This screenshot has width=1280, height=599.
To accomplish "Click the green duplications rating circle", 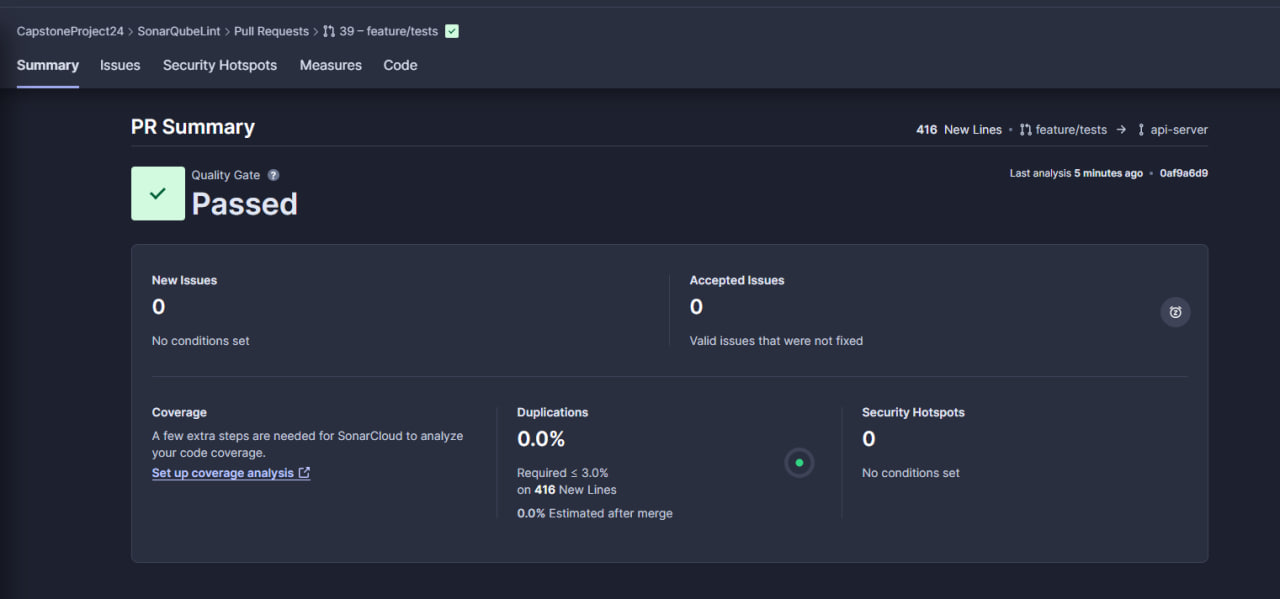I will pos(799,463).
